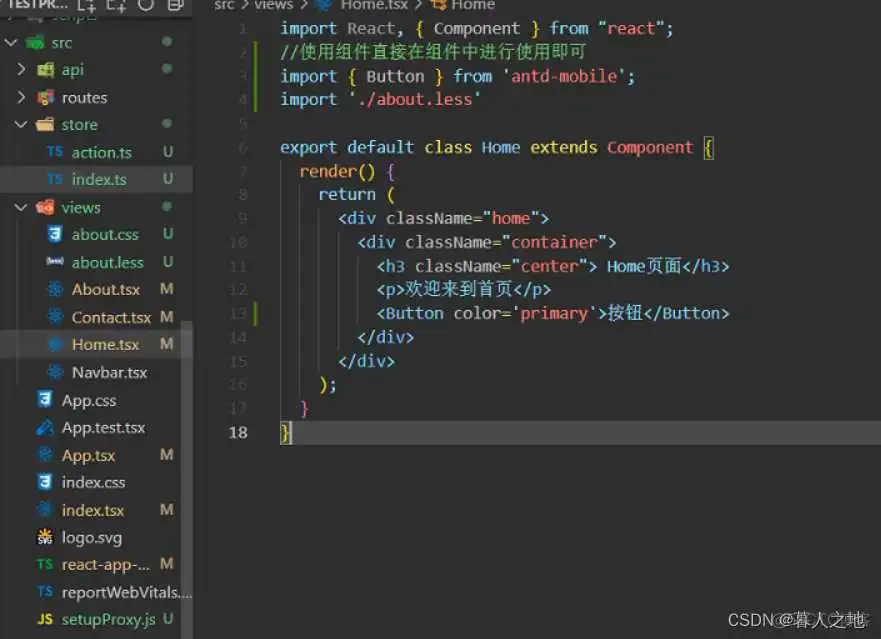The height and width of the screenshot is (639, 881).
Task: Click the JS icon beside setupProxy.js
Action: (46, 619)
